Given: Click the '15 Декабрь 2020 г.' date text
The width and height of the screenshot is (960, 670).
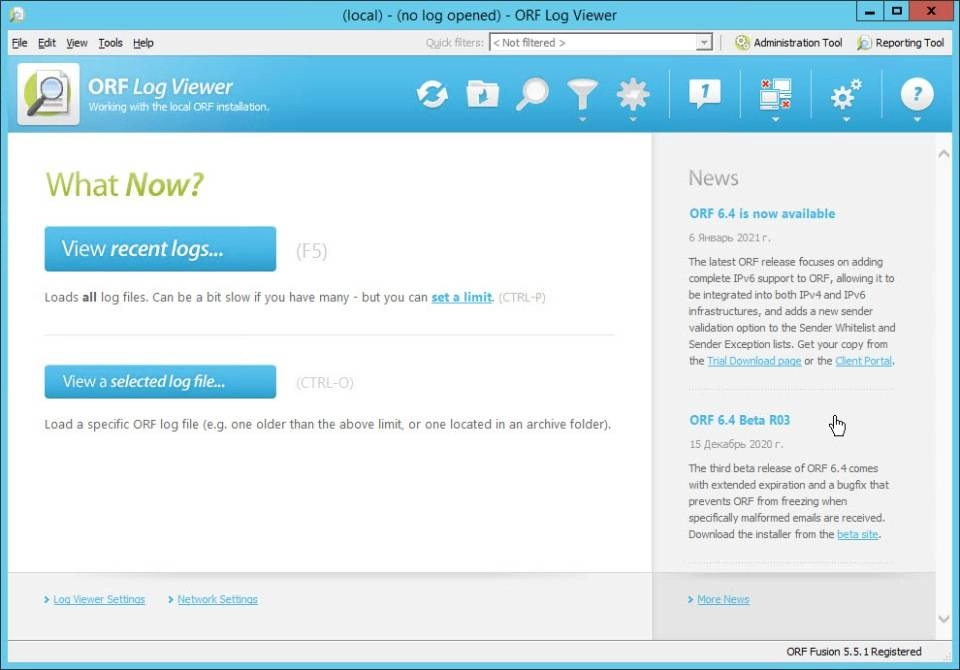Looking at the screenshot, I should click(736, 444).
